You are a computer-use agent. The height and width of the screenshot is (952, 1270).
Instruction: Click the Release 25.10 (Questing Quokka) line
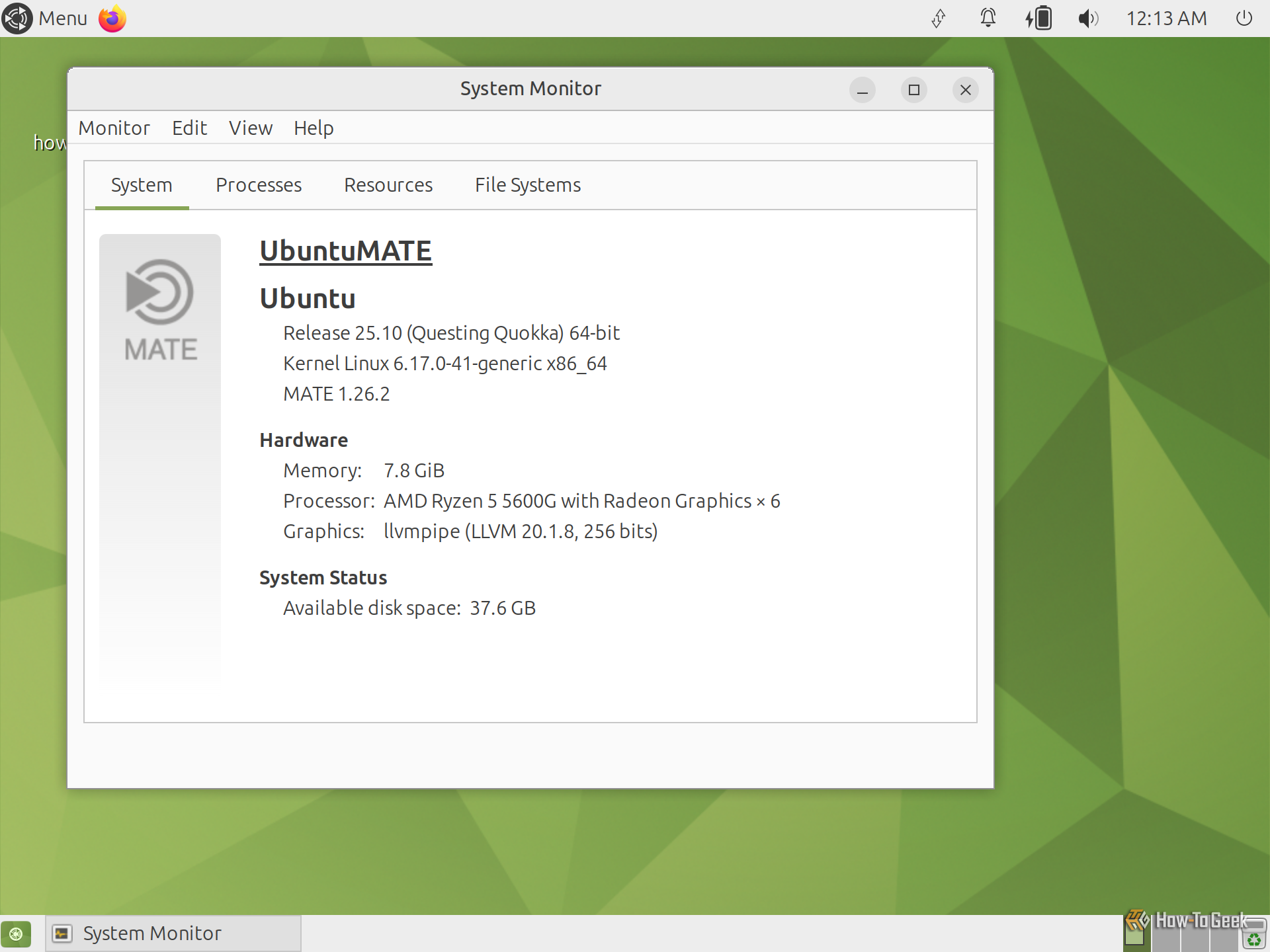[x=451, y=333]
